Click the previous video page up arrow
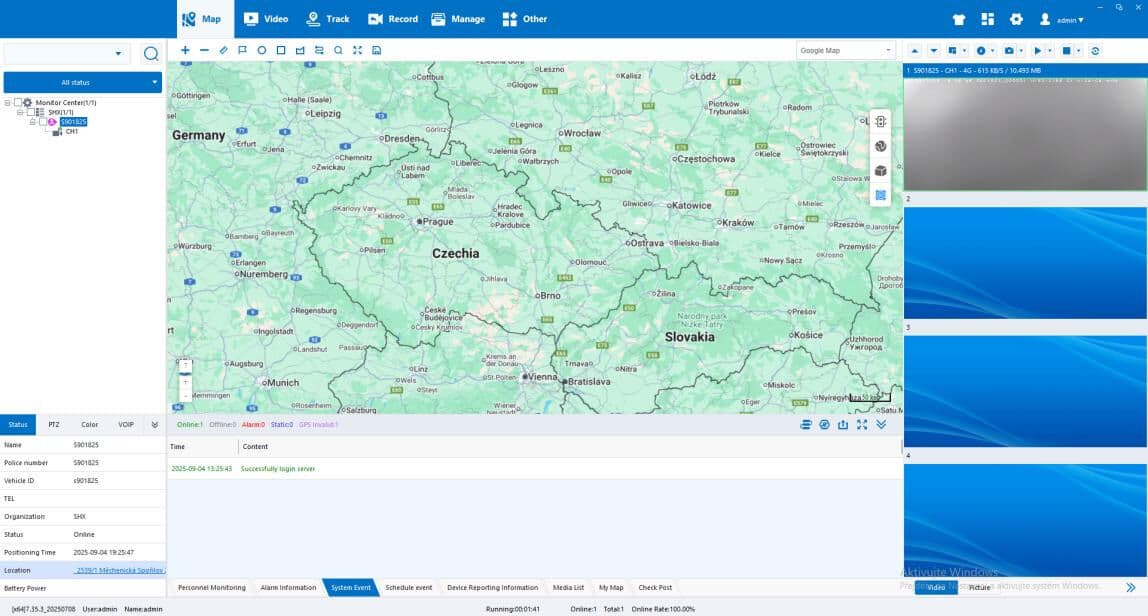The width and height of the screenshot is (1148, 616). [914, 51]
